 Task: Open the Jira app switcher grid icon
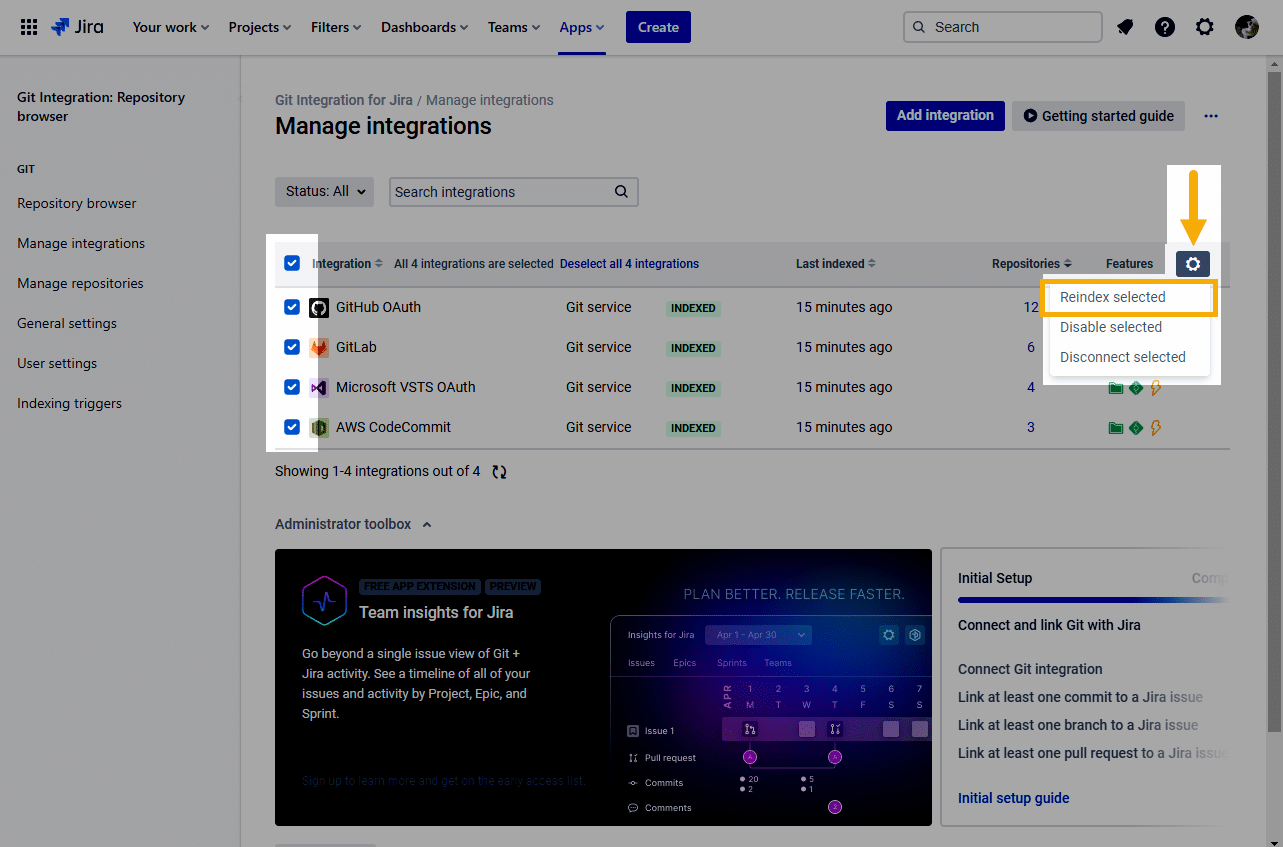coord(29,27)
